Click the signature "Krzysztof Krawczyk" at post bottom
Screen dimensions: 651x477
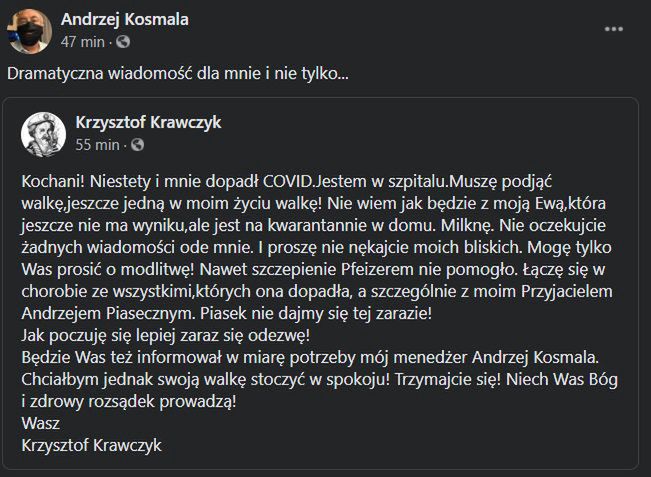pos(91,445)
